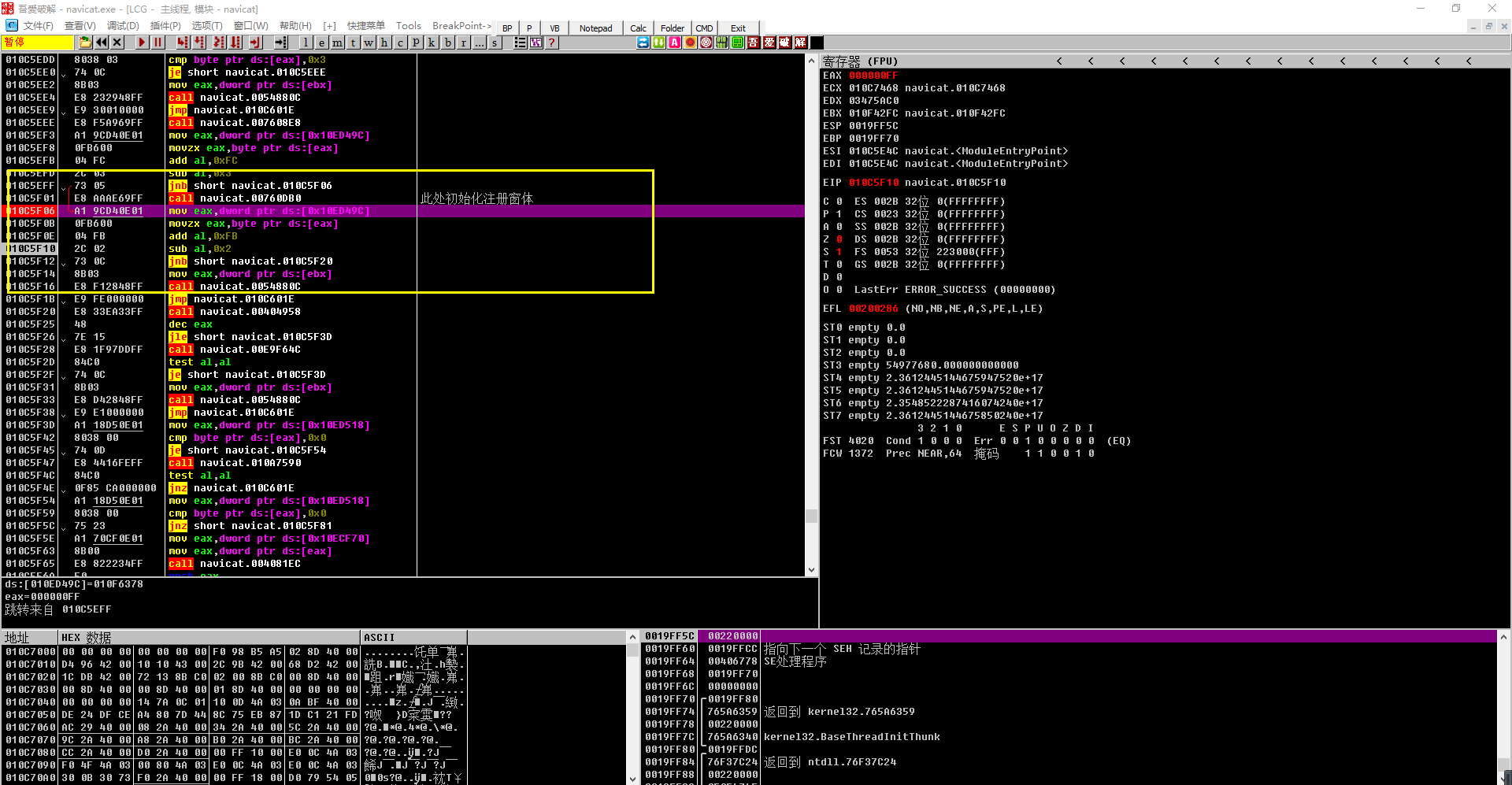The width and height of the screenshot is (1512, 785).
Task: Click the red question mark help icon
Action: pyautogui.click(x=552, y=43)
